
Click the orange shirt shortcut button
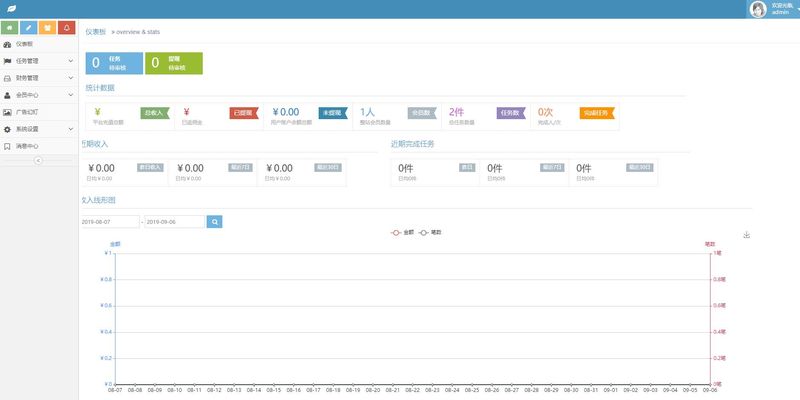tap(47, 28)
